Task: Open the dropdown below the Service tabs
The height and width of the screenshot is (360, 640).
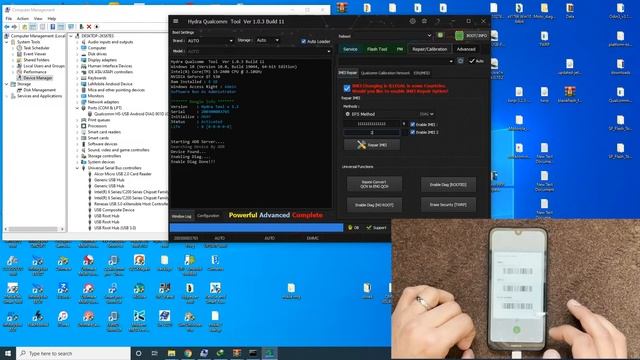Action: [x=396, y=61]
